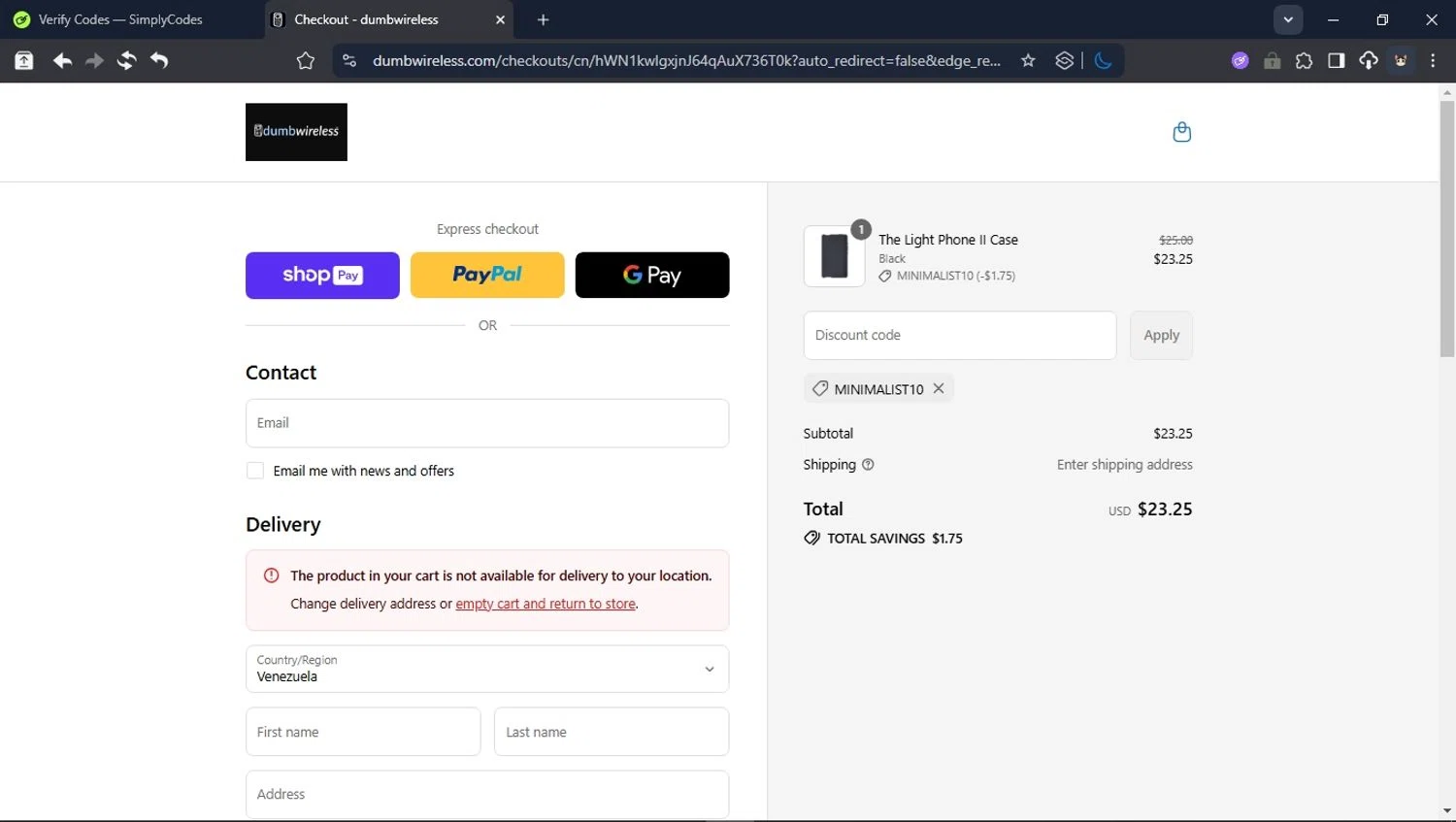Image resolution: width=1456 pixels, height=822 pixels.
Task: Click the browser back arrow
Action: coord(62,61)
